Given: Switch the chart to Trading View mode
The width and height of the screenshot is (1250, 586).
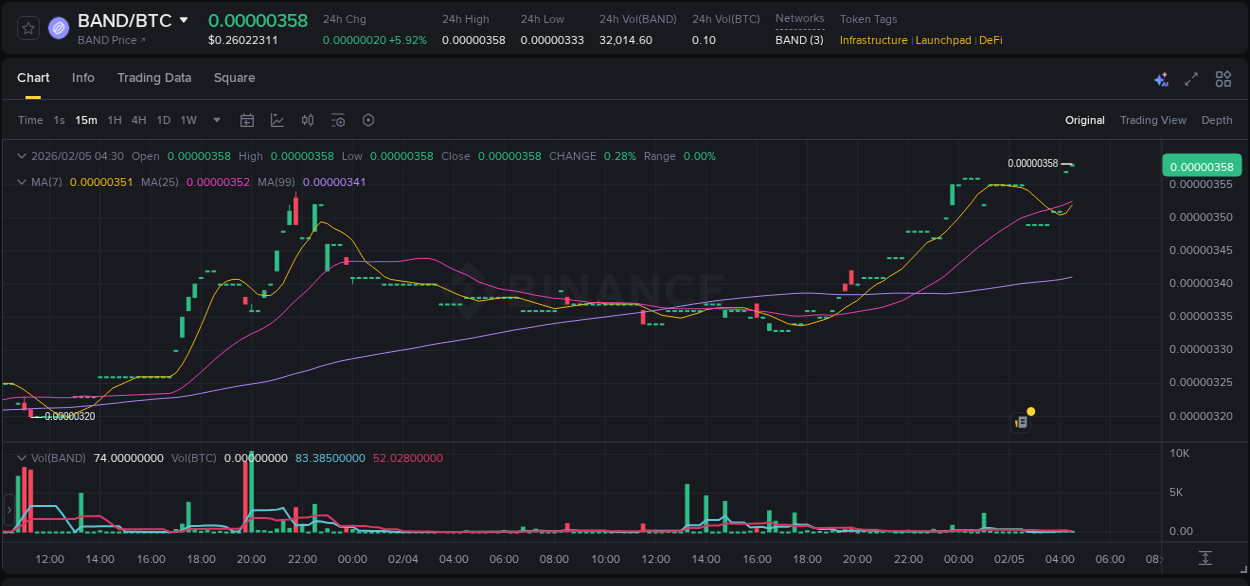Looking at the screenshot, I should pyautogui.click(x=1152, y=120).
